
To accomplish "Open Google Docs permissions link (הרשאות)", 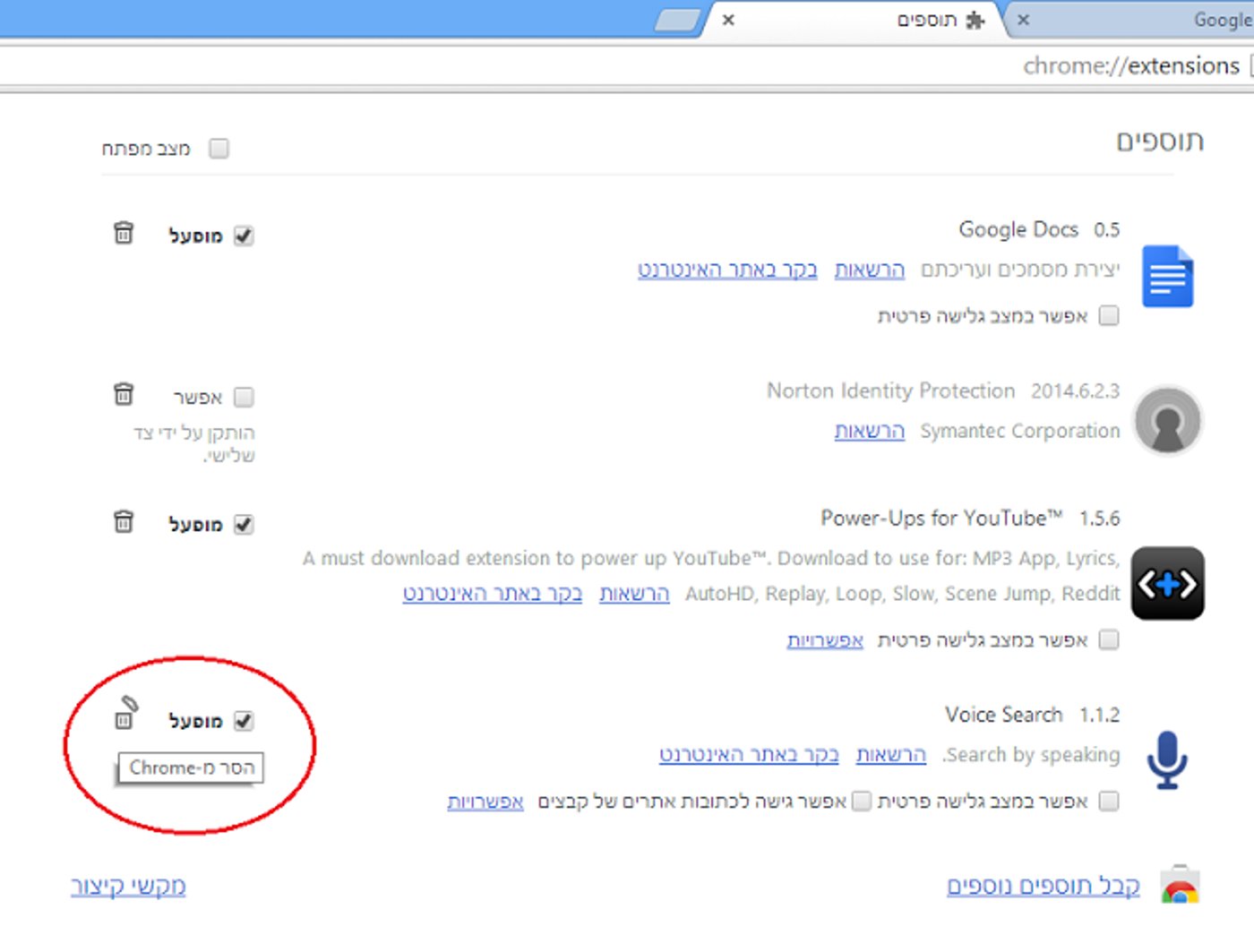I will tap(870, 270).
